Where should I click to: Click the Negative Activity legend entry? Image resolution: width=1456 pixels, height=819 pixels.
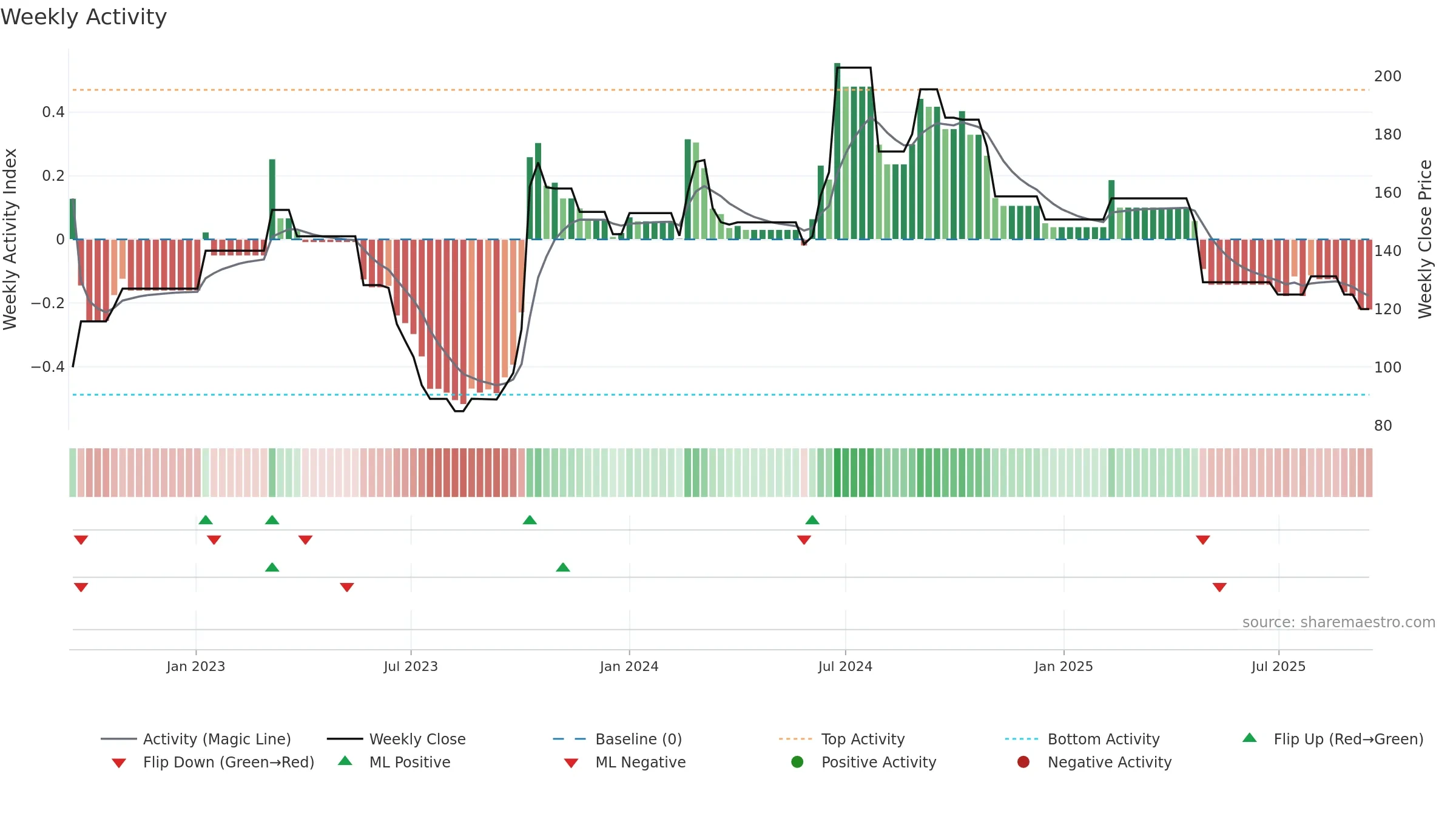1094,762
